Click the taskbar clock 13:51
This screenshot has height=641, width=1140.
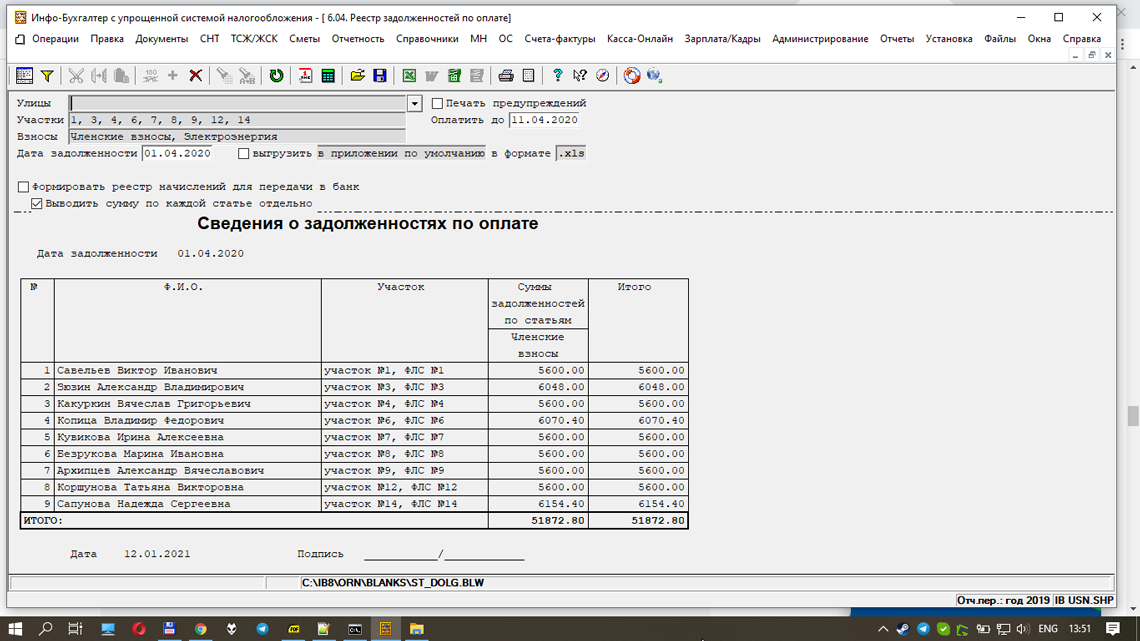click(x=1080, y=629)
